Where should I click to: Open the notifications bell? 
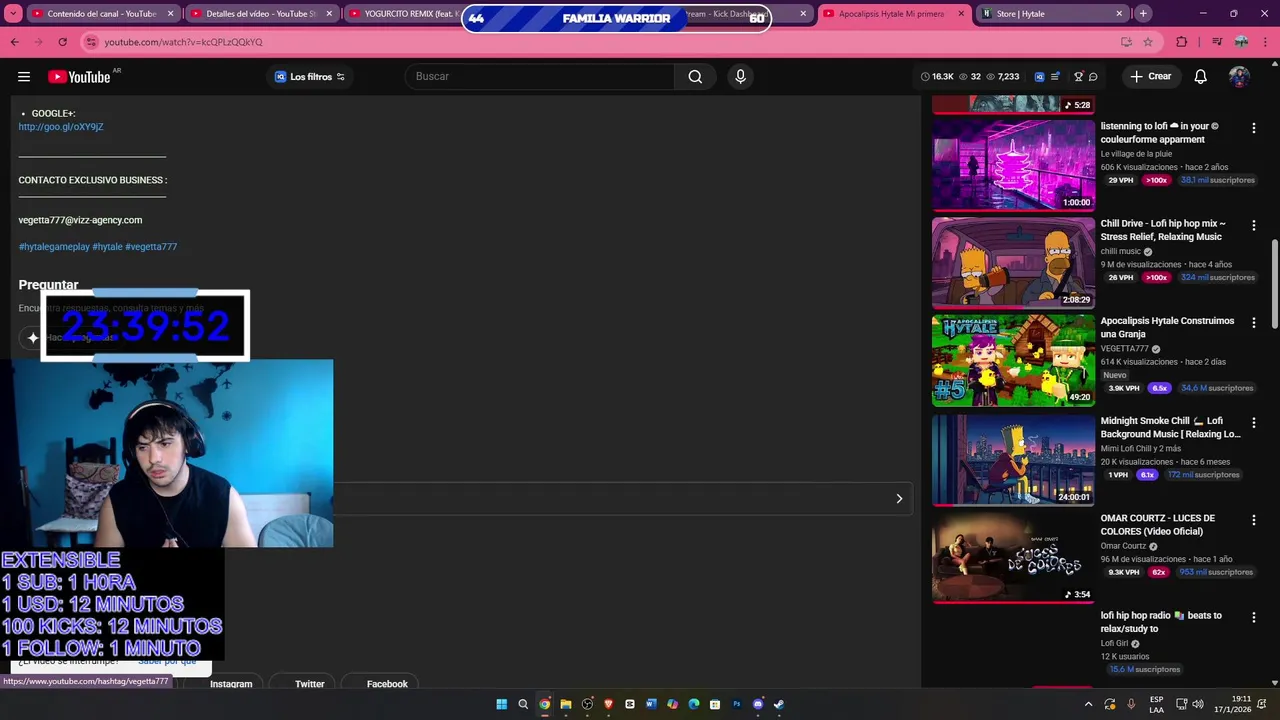(x=1200, y=77)
